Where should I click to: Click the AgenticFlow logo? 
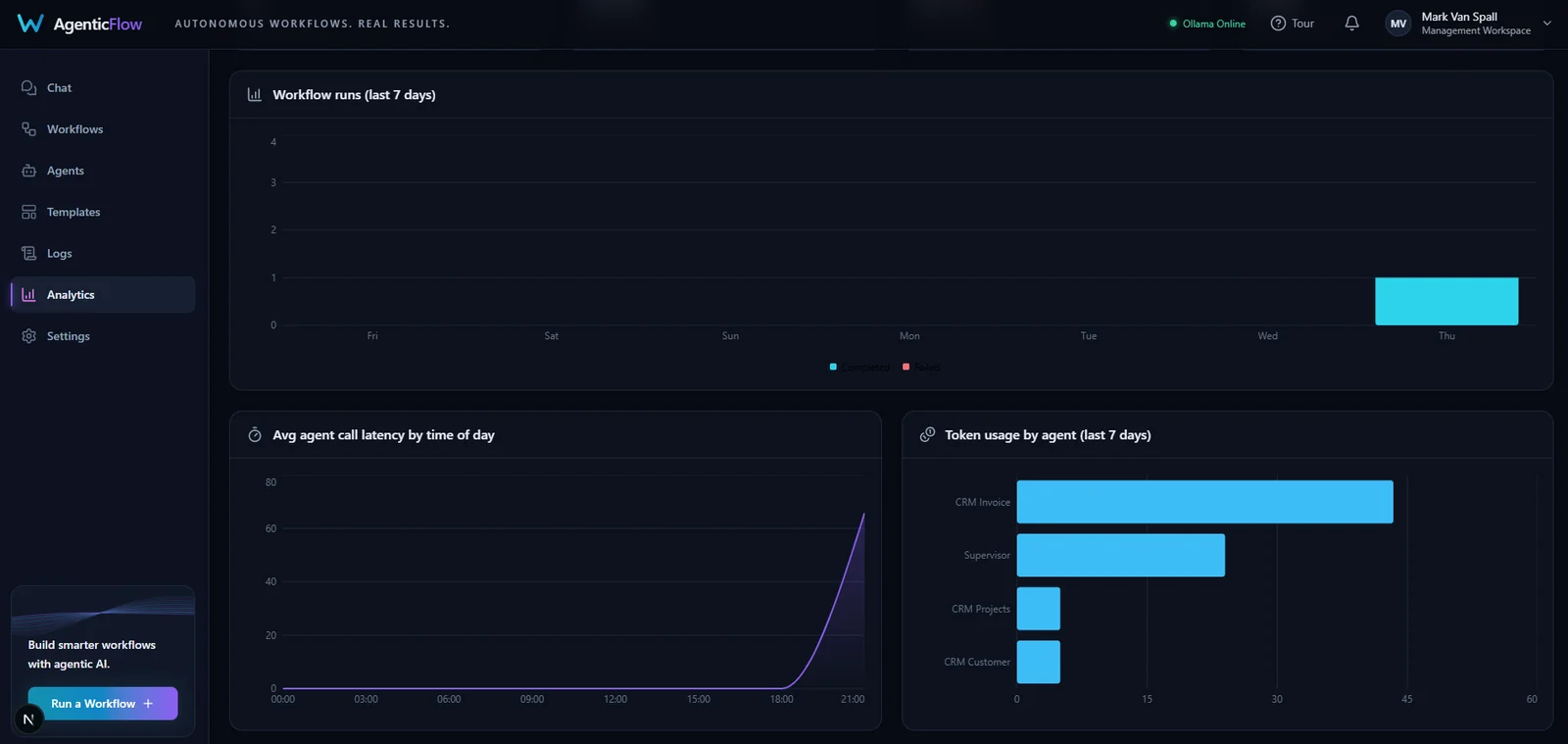pyautogui.click(x=79, y=24)
